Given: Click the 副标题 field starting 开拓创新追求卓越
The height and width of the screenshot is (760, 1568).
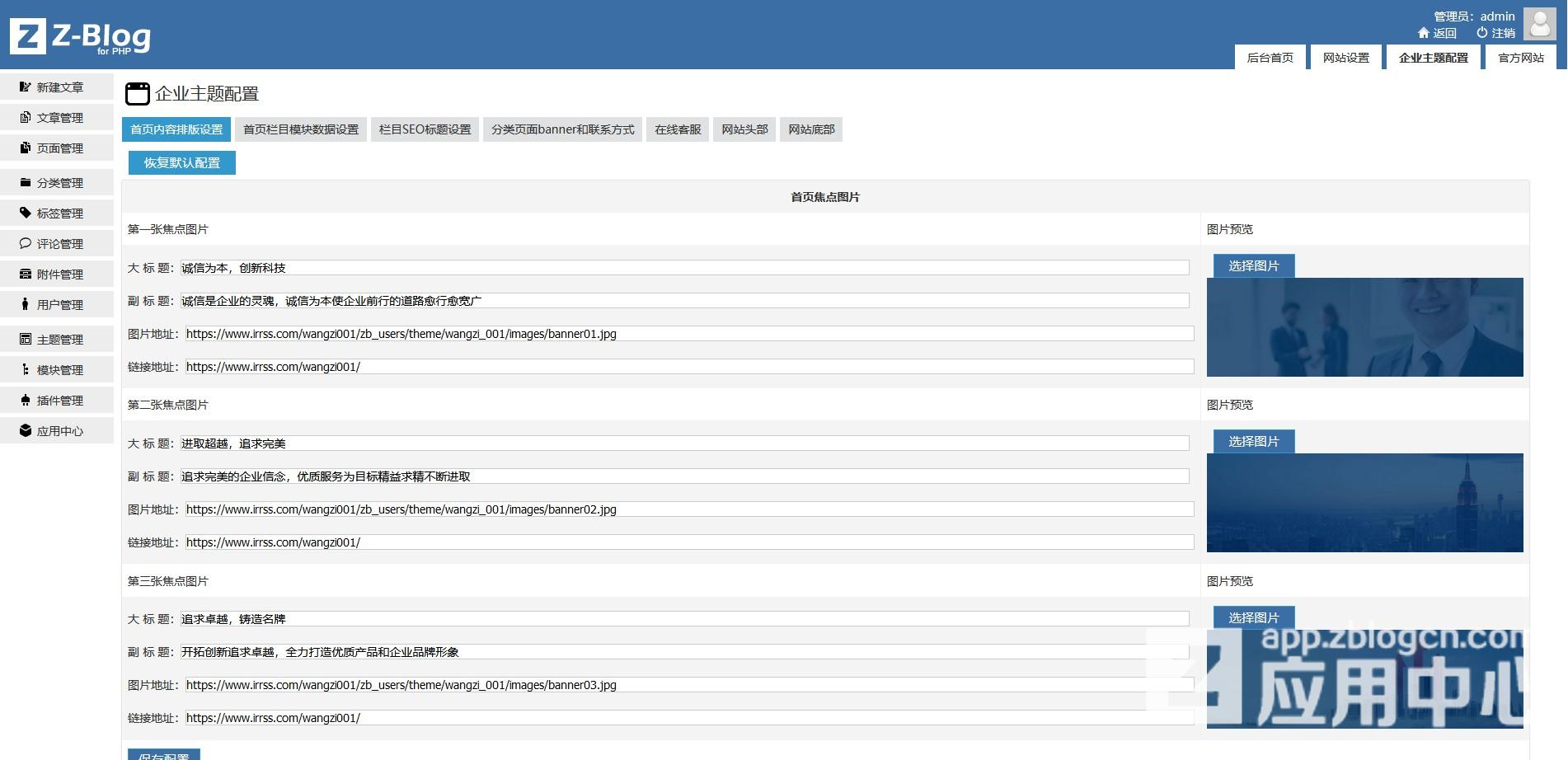Looking at the screenshot, I should (685, 652).
